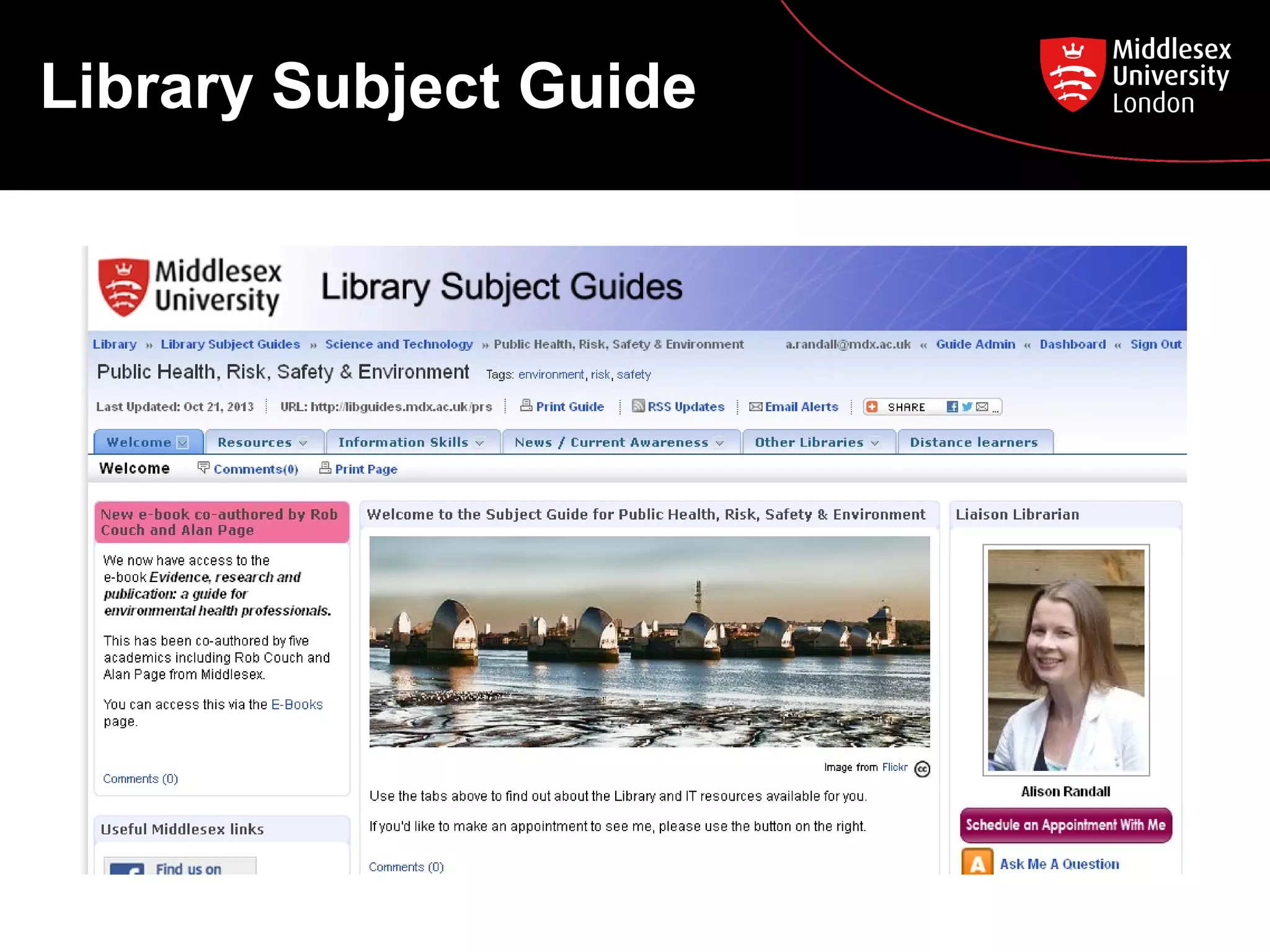Open the Dashboard link
The width and height of the screenshot is (1270, 952).
[1073, 344]
